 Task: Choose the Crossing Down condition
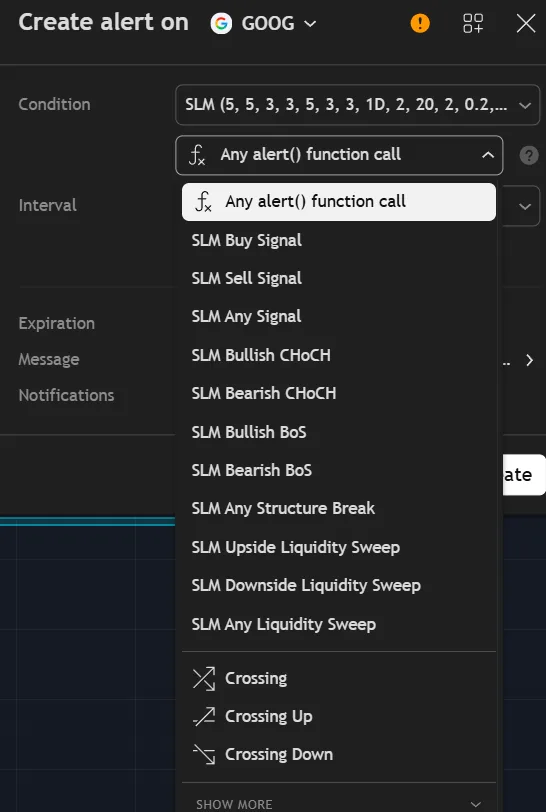pos(339,755)
